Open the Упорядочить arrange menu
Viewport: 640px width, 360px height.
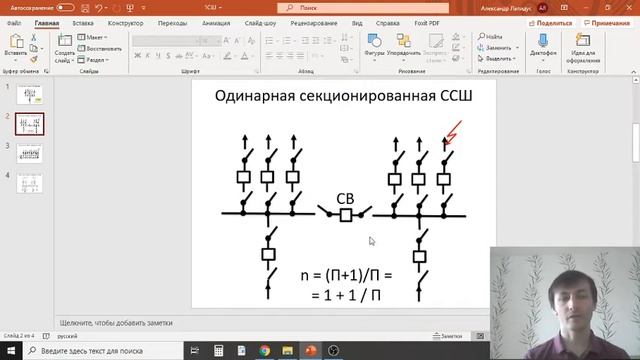(x=404, y=48)
